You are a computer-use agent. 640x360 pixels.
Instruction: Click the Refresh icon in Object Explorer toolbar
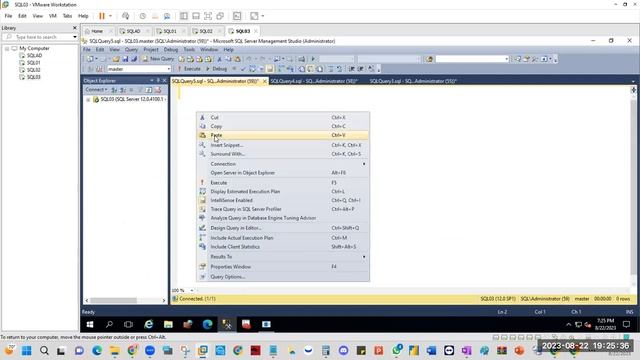coord(149,90)
